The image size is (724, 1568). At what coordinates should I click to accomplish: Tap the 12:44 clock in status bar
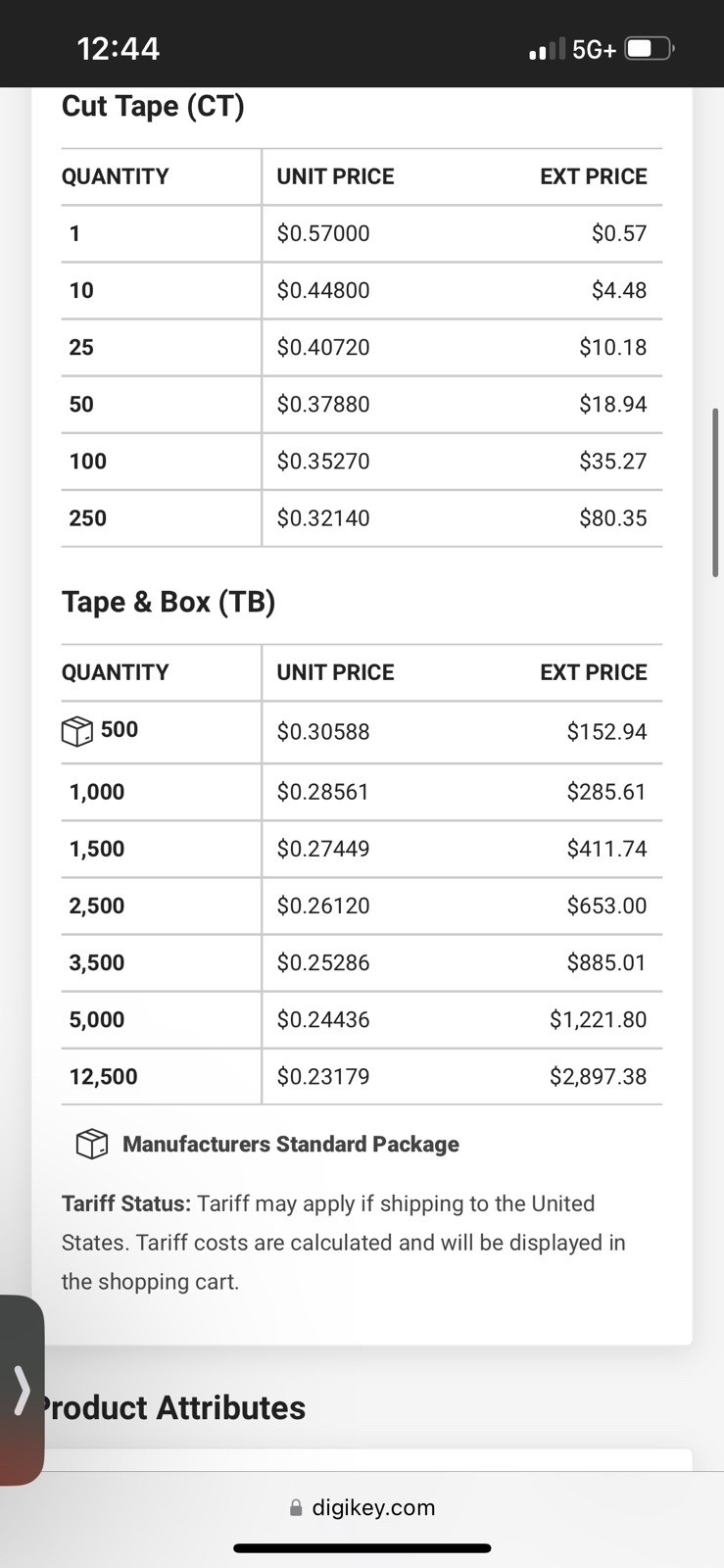click(x=118, y=48)
